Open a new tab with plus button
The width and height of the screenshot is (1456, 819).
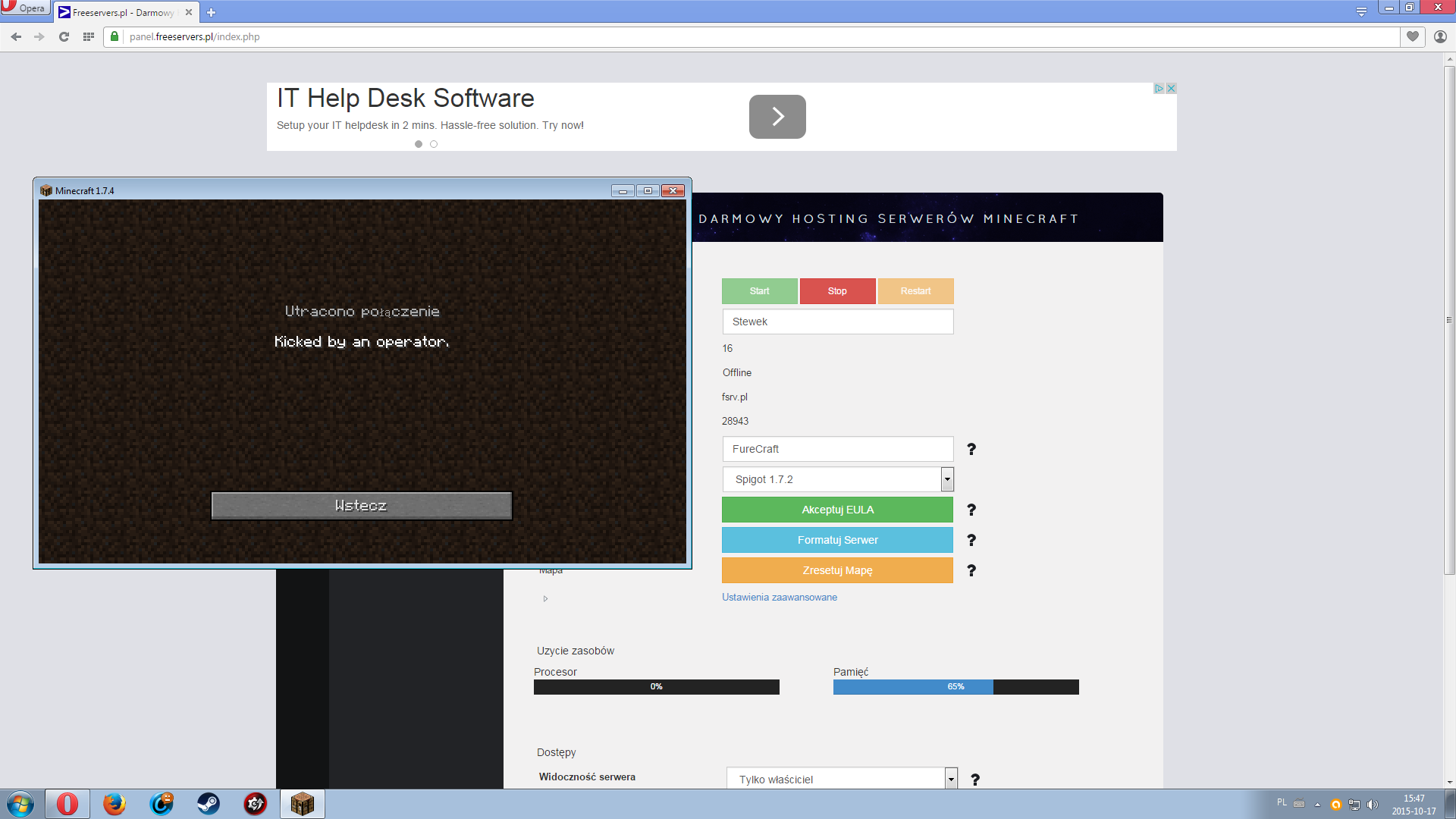212,12
